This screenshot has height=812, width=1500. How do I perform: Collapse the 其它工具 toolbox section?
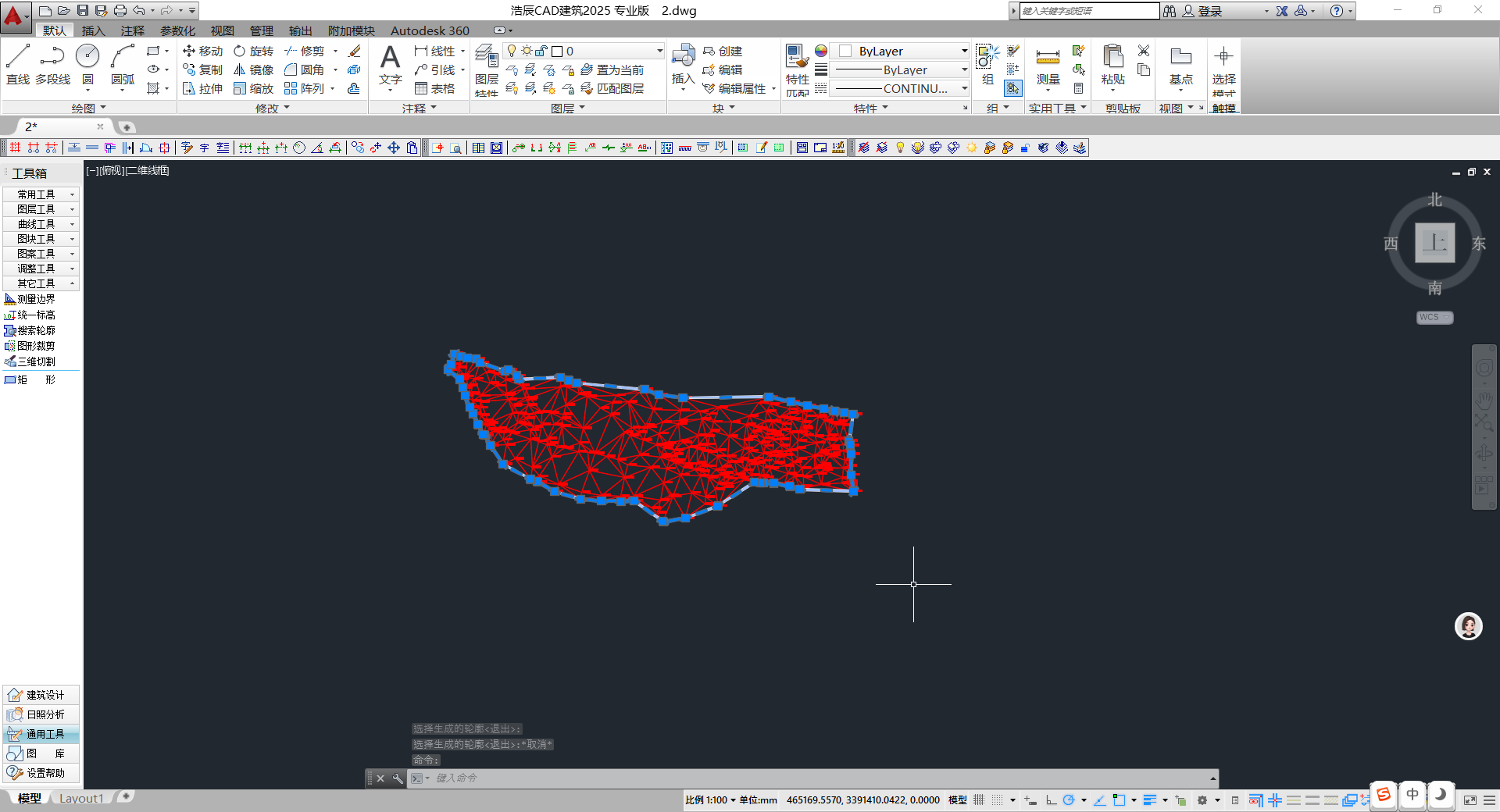41,283
